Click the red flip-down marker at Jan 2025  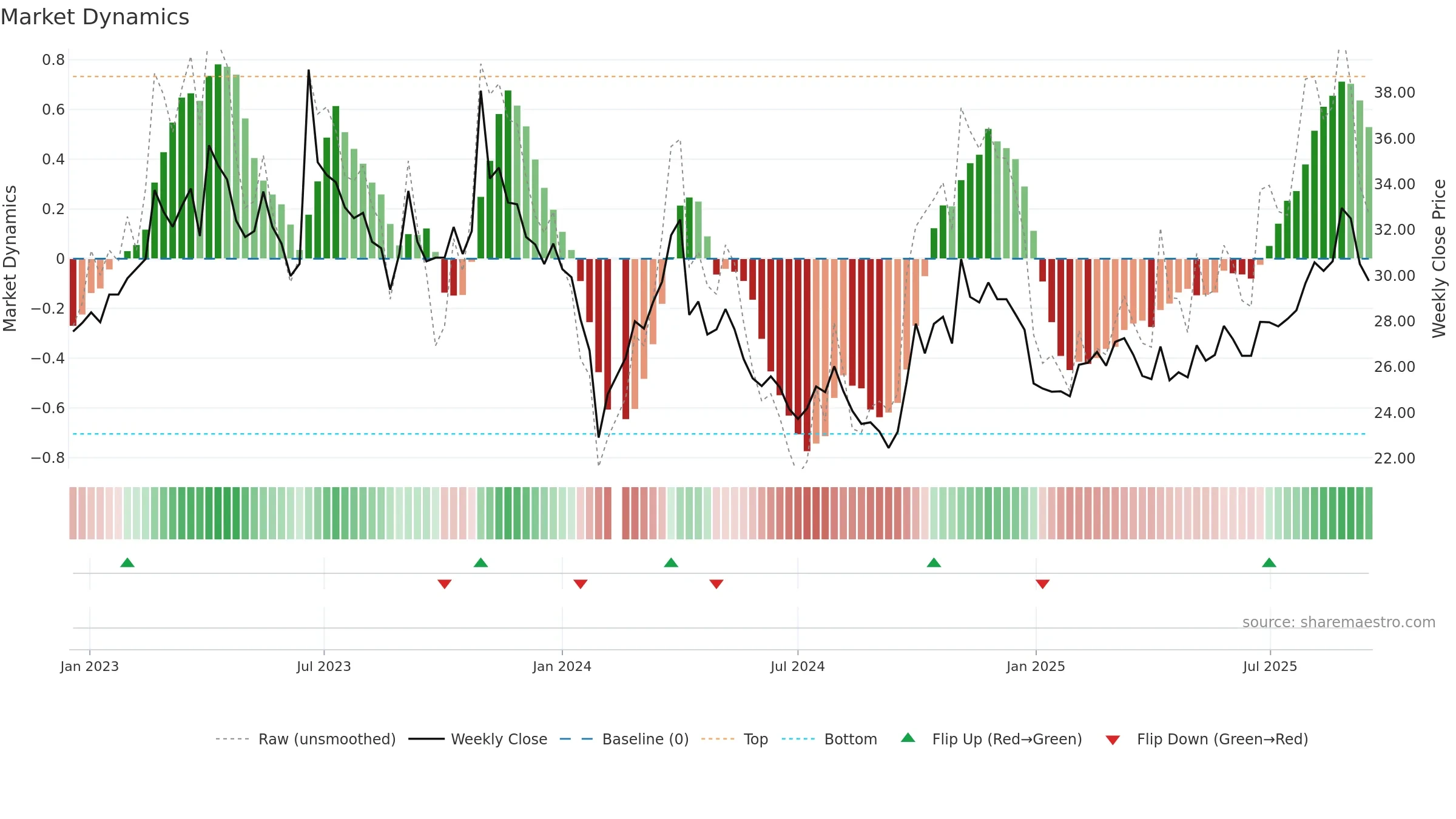[1043, 584]
